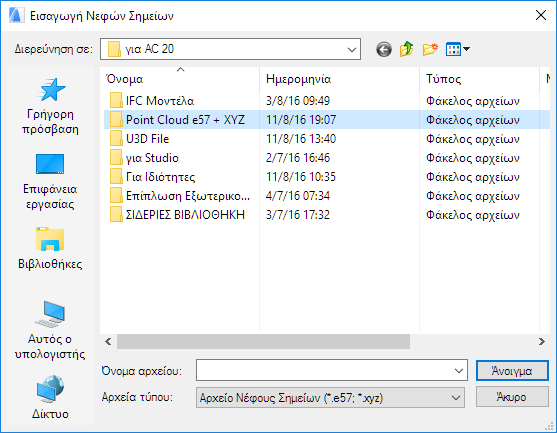Click the Άκυρο button

pos(512,397)
